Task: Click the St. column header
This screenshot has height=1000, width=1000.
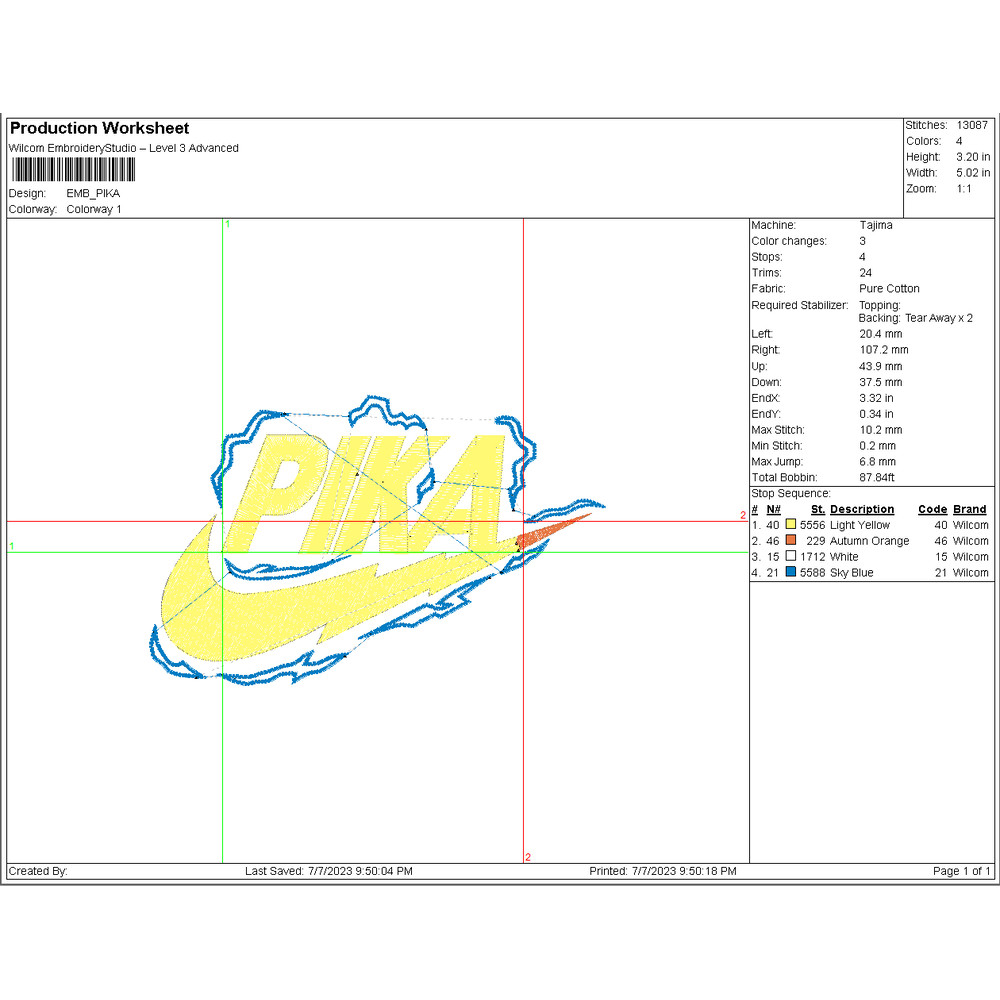Action: tap(817, 509)
